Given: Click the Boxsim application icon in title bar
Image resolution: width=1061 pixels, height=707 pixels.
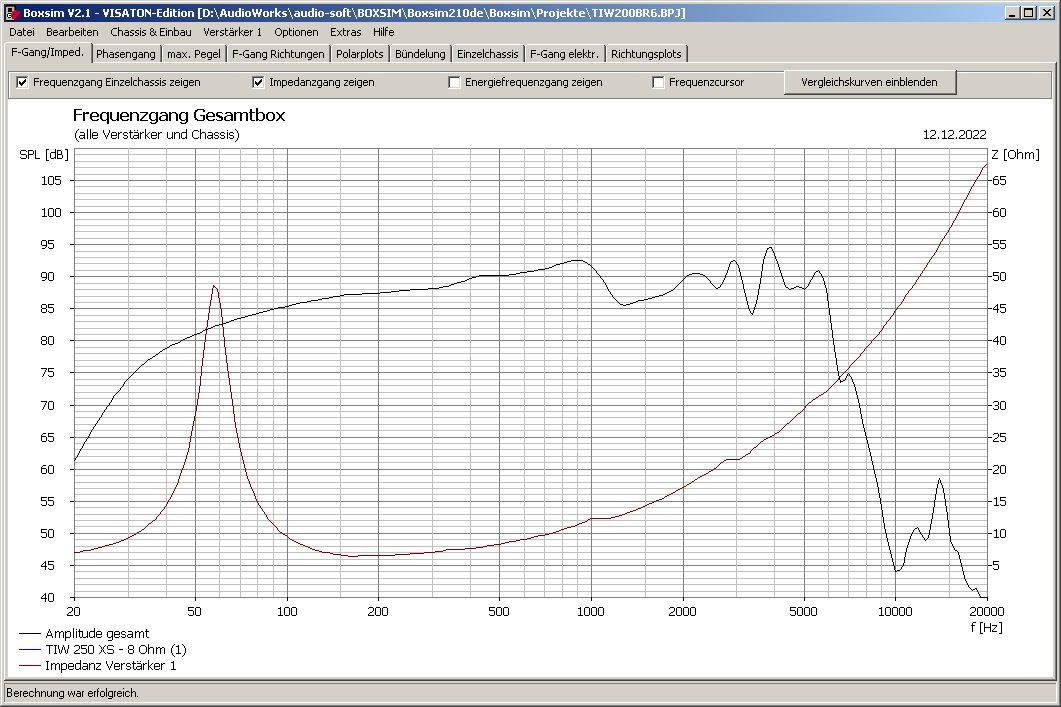Looking at the screenshot, I should (x=11, y=12).
